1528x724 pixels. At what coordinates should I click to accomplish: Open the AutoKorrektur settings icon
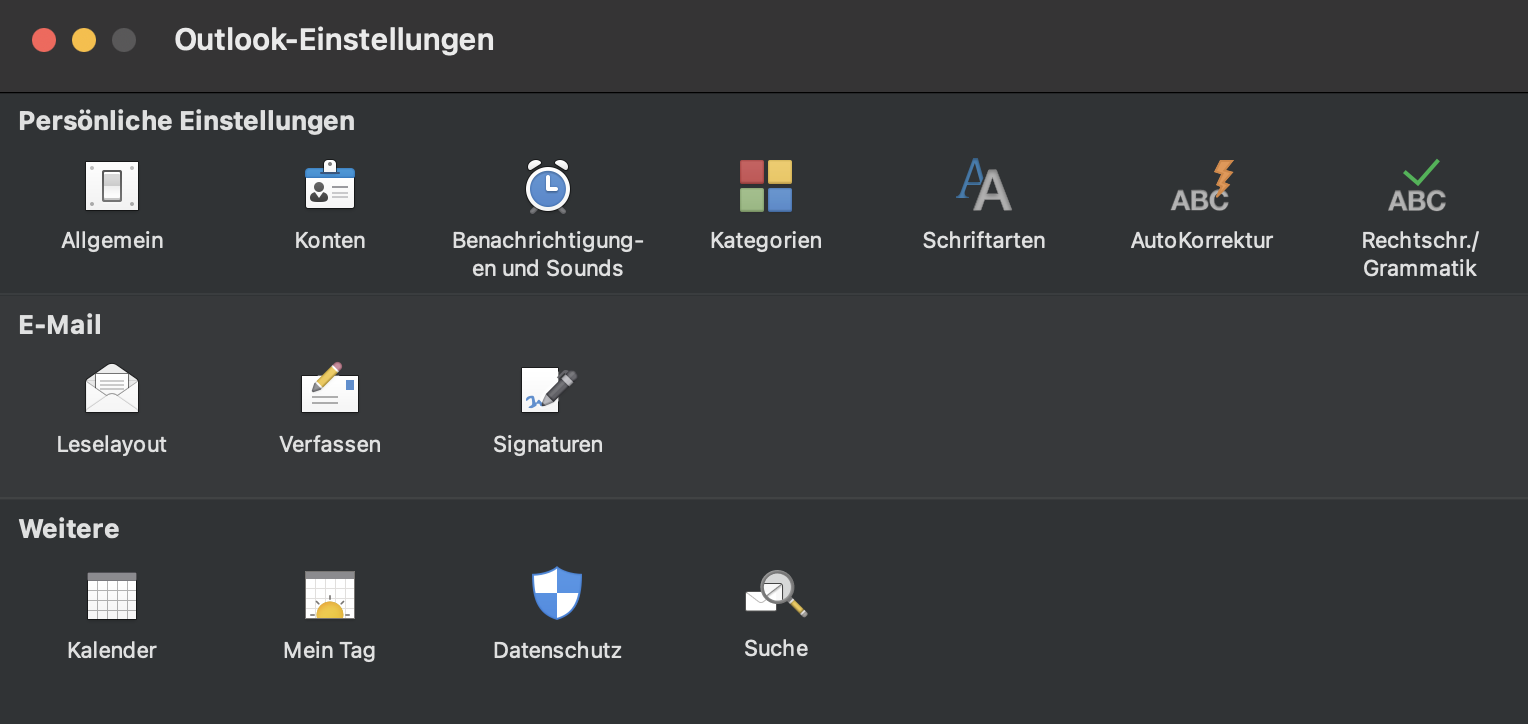[1201, 186]
